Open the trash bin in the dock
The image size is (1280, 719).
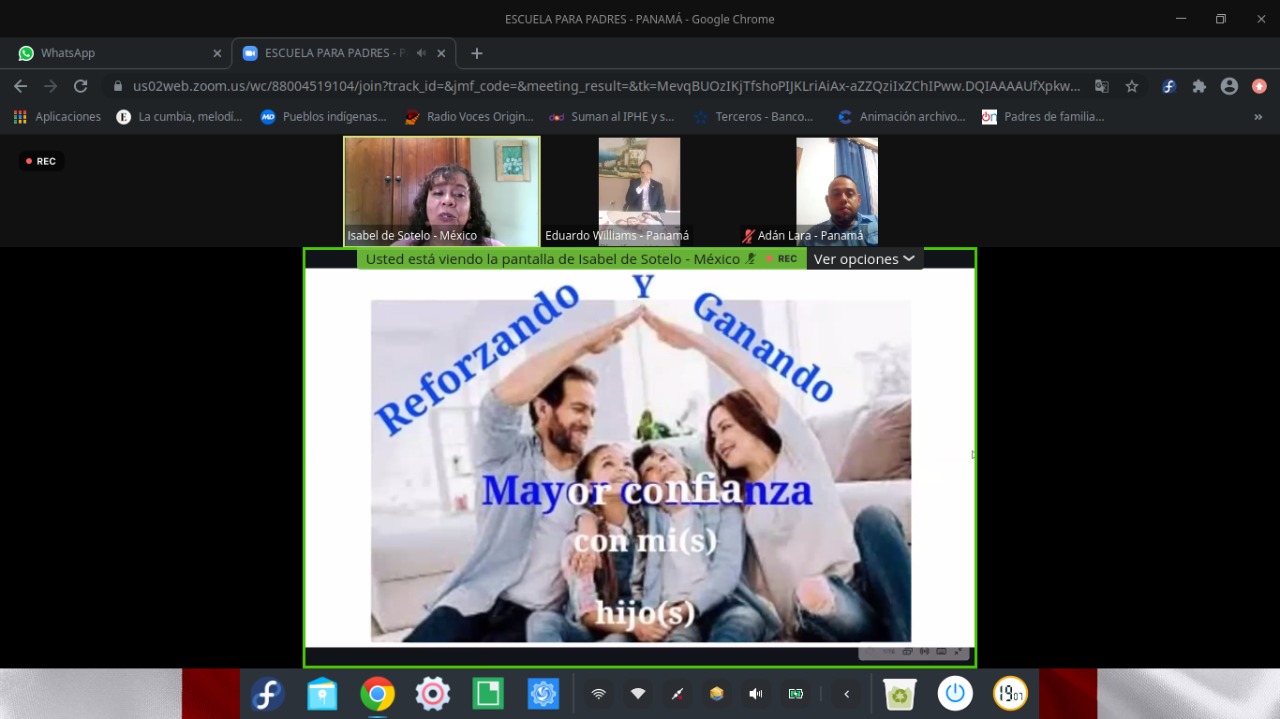coord(900,693)
